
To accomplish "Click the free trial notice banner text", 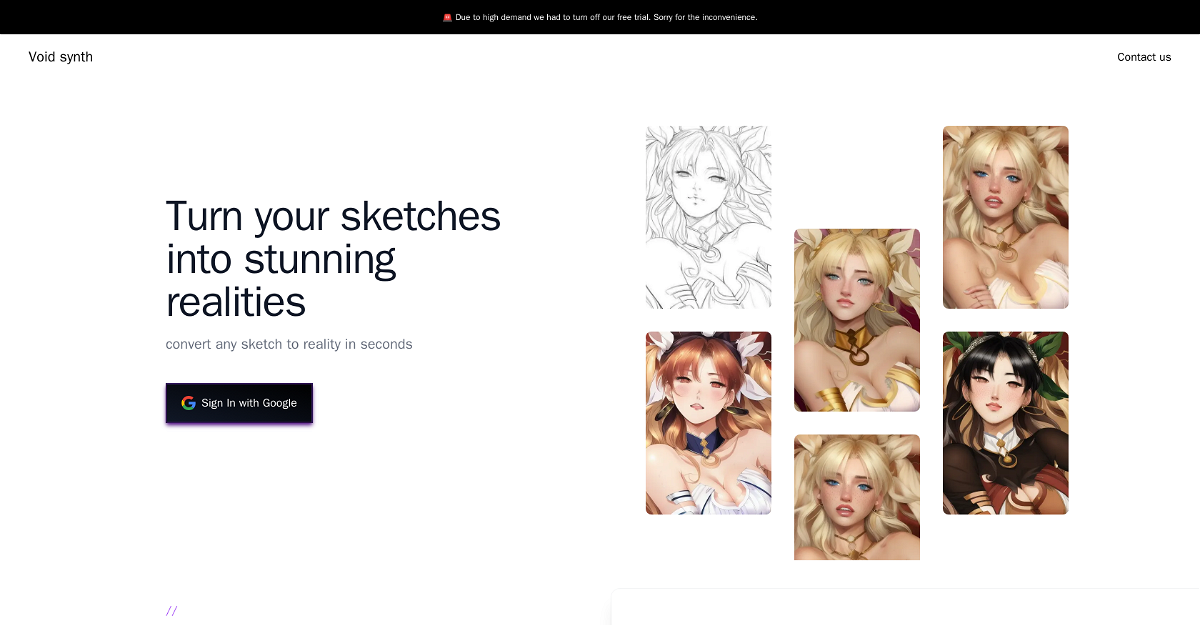I will coord(606,17).
